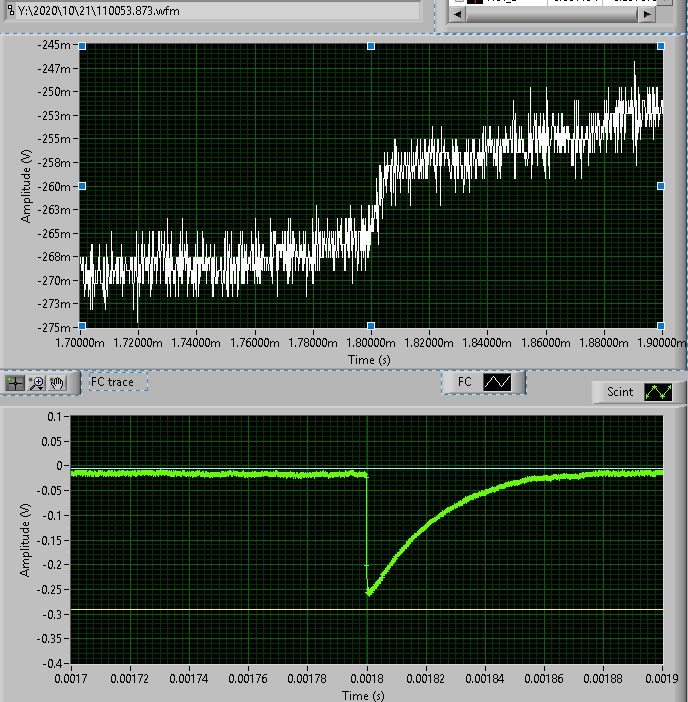The width and height of the screenshot is (688, 702).
Task: Click the lower graph Time (s) label
Action: [x=363, y=695]
